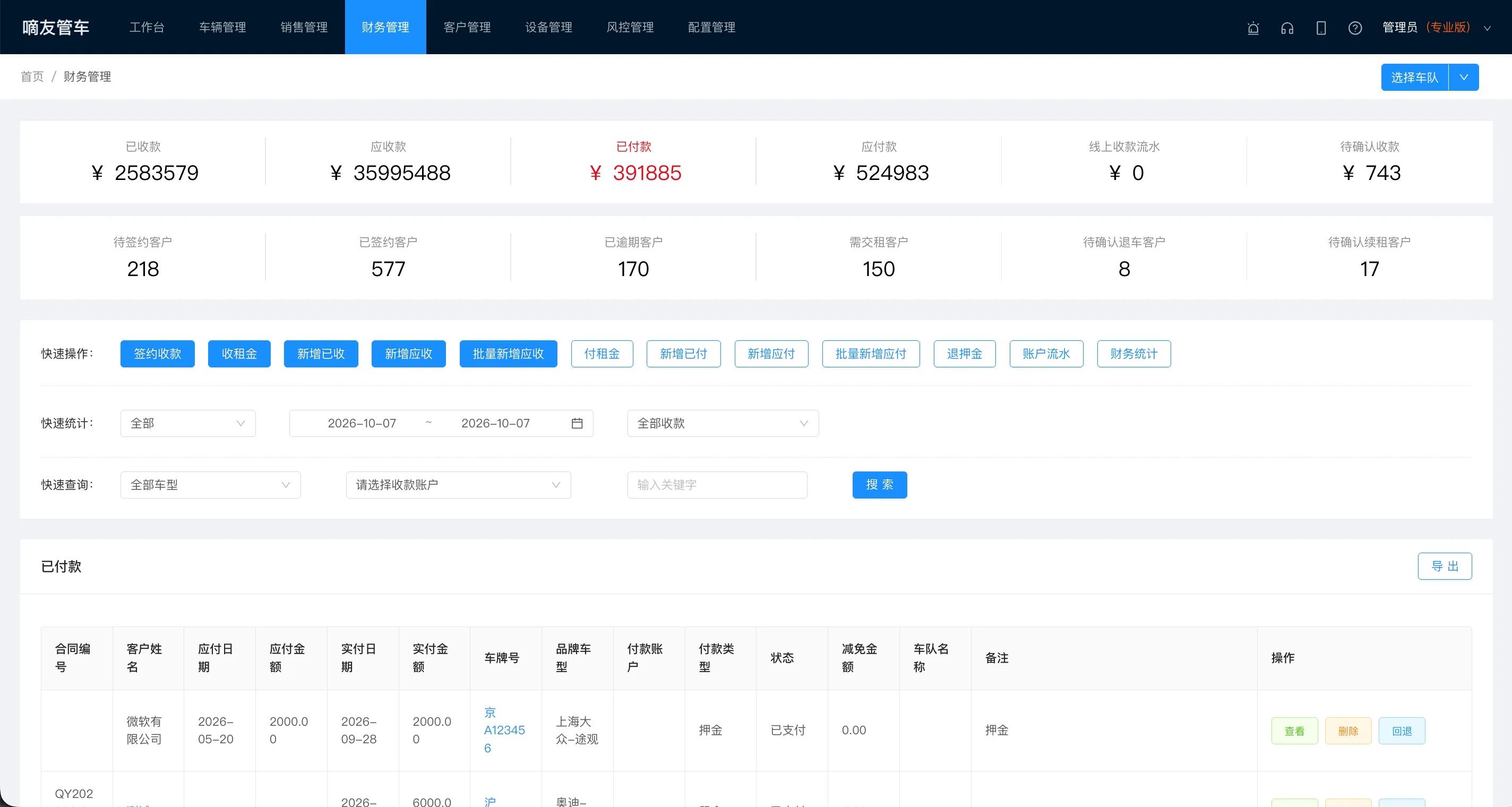Click the blue 搜索 search button
This screenshot has width=1512, height=807.
[x=880, y=485]
